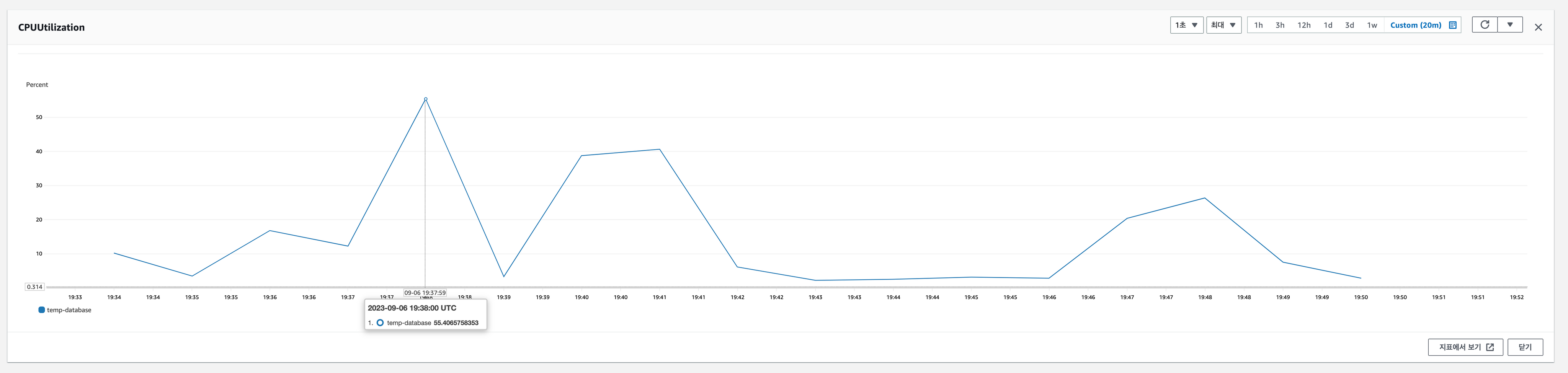Click the circle marker in the tooltip
The image size is (1568, 373).
[x=380, y=323]
